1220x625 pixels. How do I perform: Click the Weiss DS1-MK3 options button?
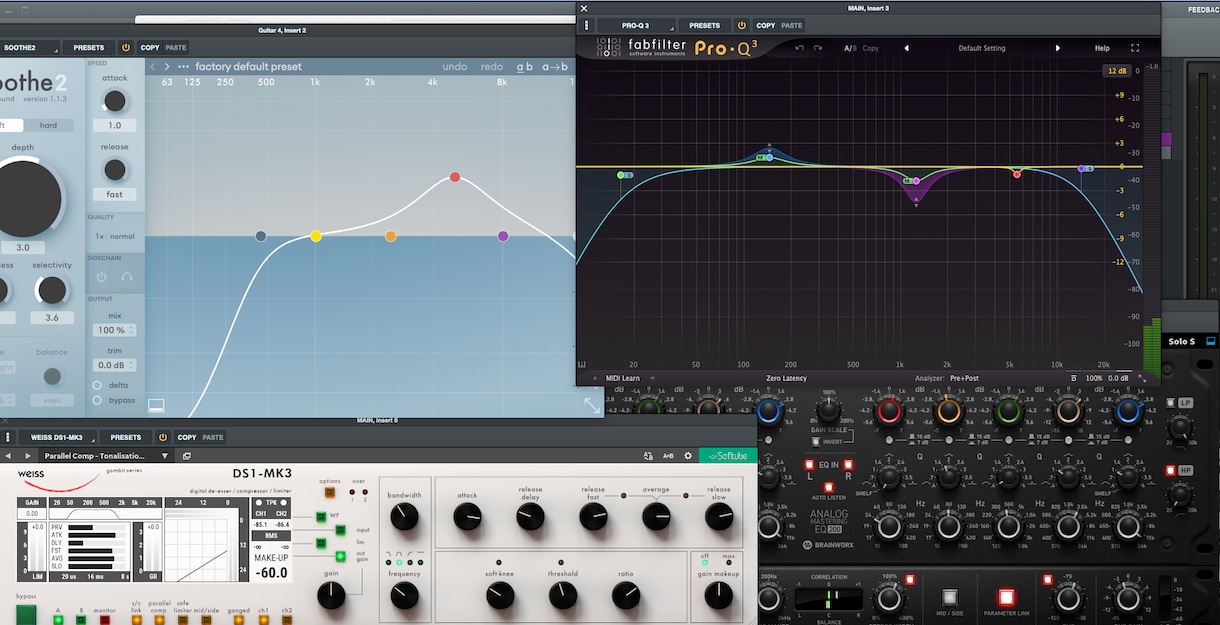coord(330,492)
